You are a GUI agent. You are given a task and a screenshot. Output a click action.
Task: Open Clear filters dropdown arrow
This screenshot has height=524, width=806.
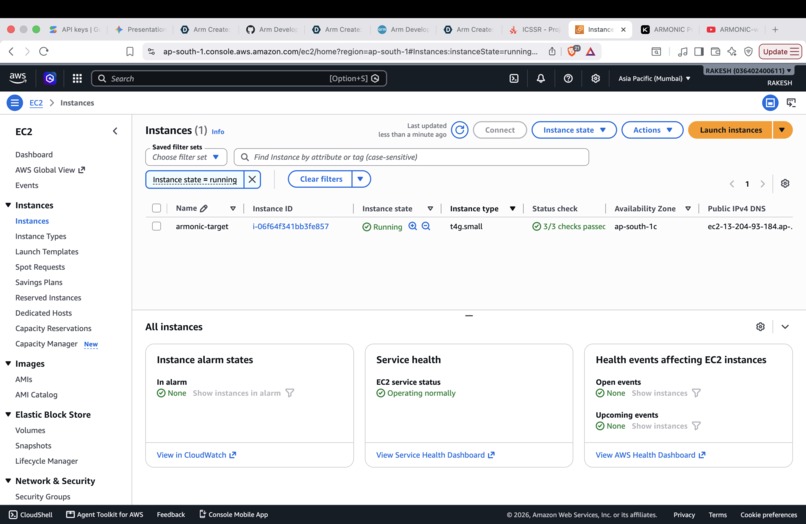point(361,179)
